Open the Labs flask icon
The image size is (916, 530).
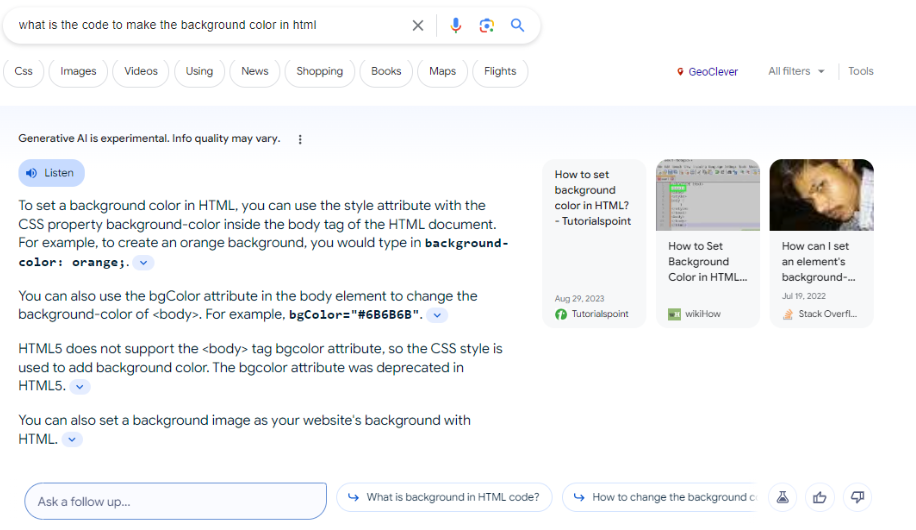click(783, 497)
